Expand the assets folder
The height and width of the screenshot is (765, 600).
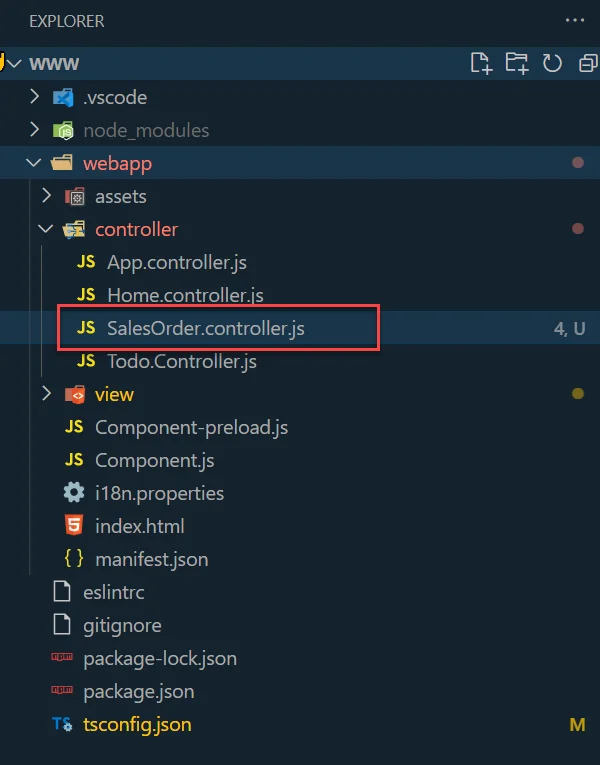pos(46,196)
